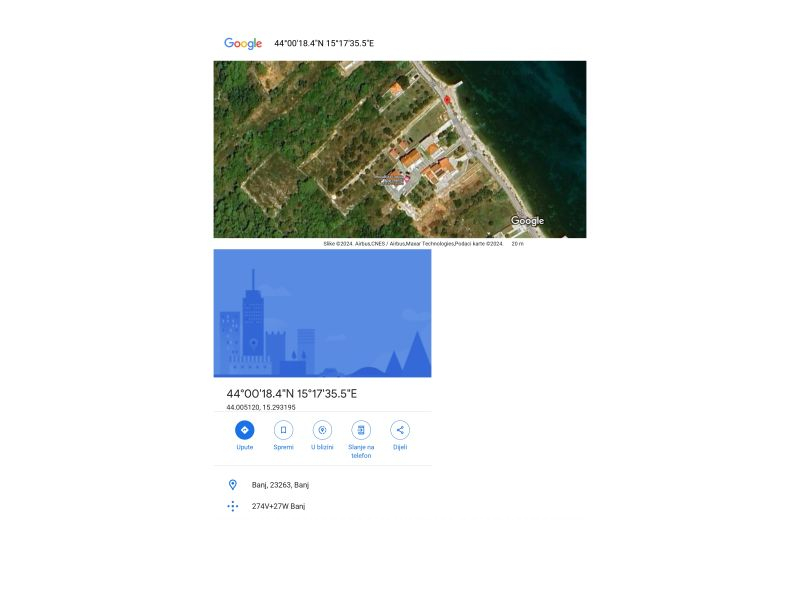Search nearby with U blizini icon
The width and height of the screenshot is (800, 600).
(x=322, y=430)
